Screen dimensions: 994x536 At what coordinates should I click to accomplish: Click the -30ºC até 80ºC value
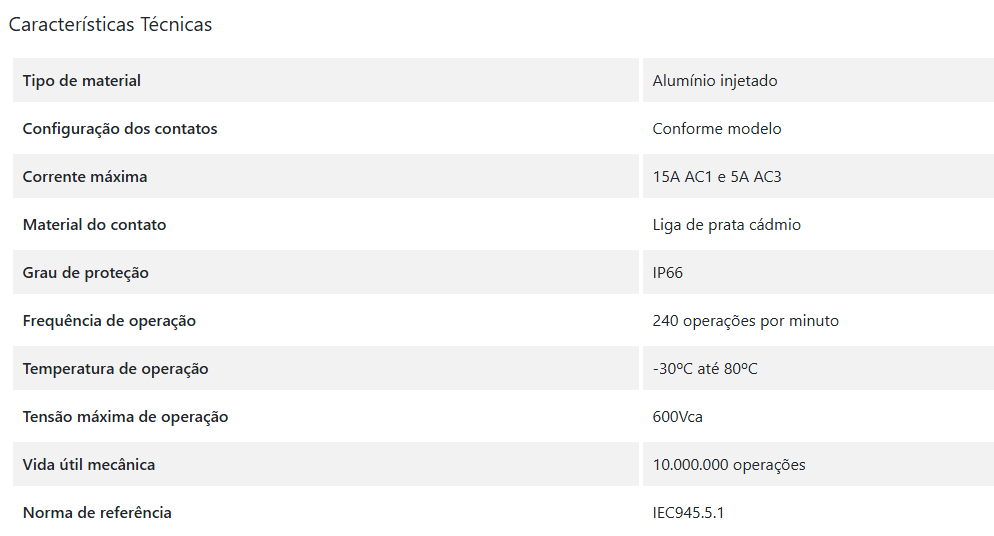pos(704,369)
